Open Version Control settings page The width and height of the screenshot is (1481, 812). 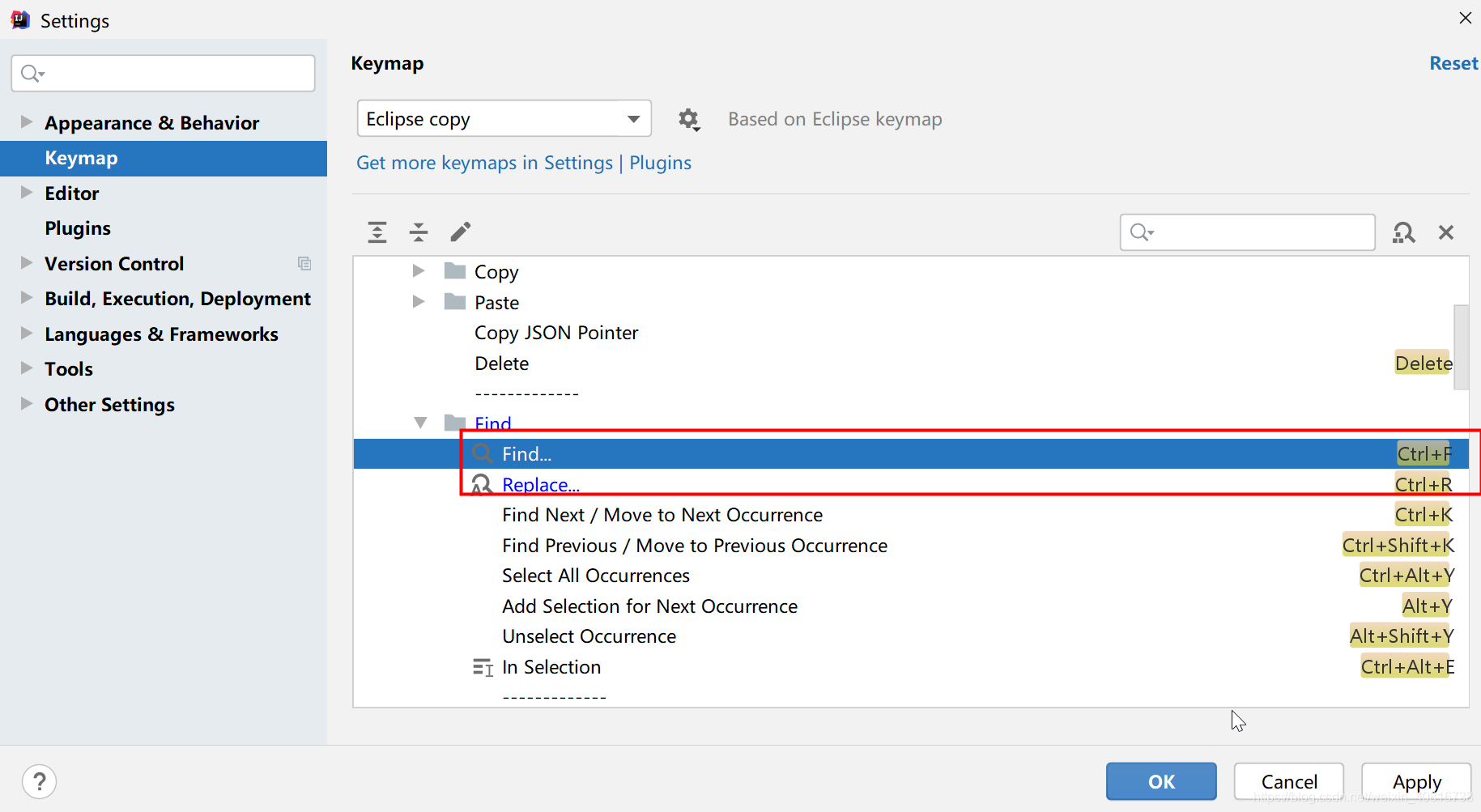click(114, 264)
